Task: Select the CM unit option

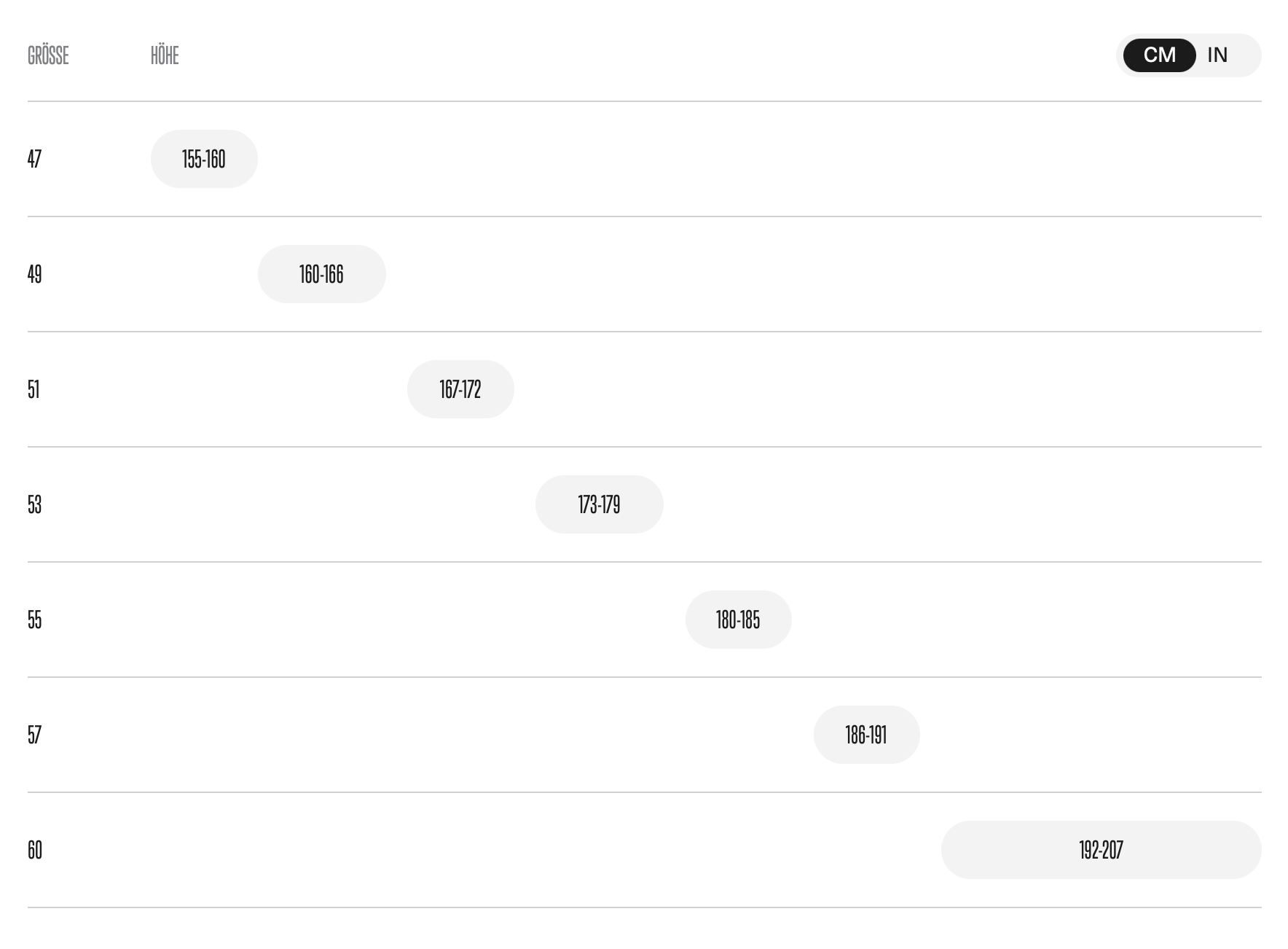Action: 1159,55
